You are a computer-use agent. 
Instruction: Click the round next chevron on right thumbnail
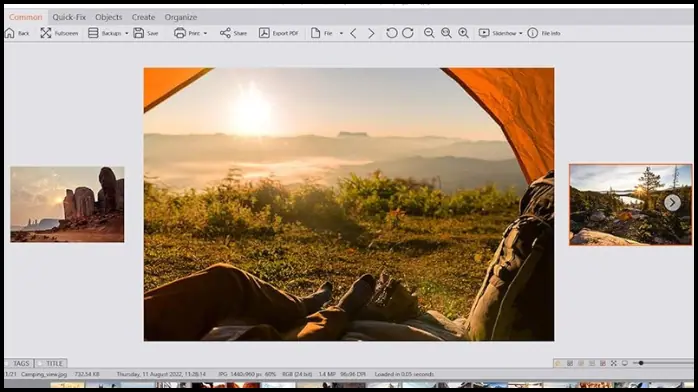pos(672,203)
